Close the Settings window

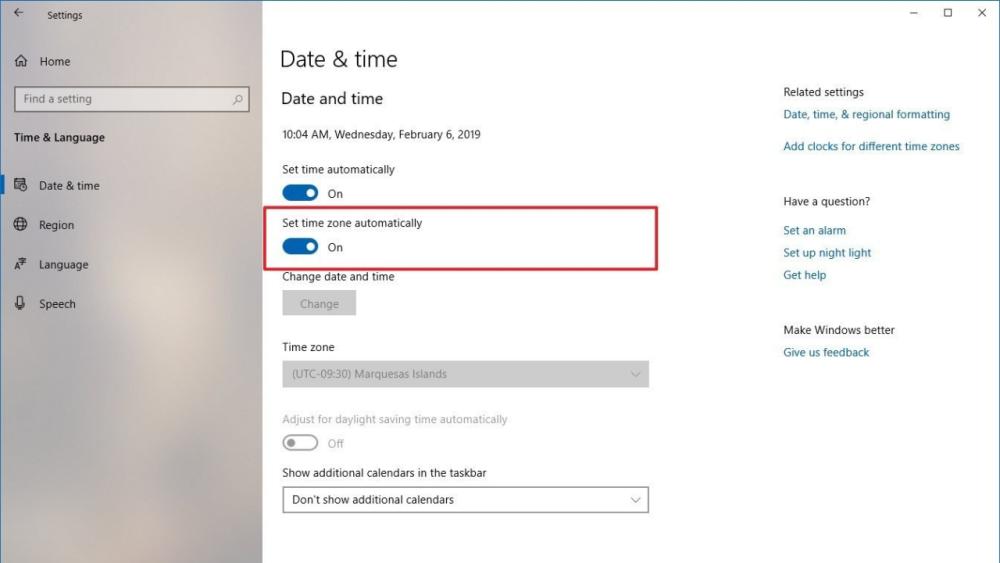click(x=982, y=13)
